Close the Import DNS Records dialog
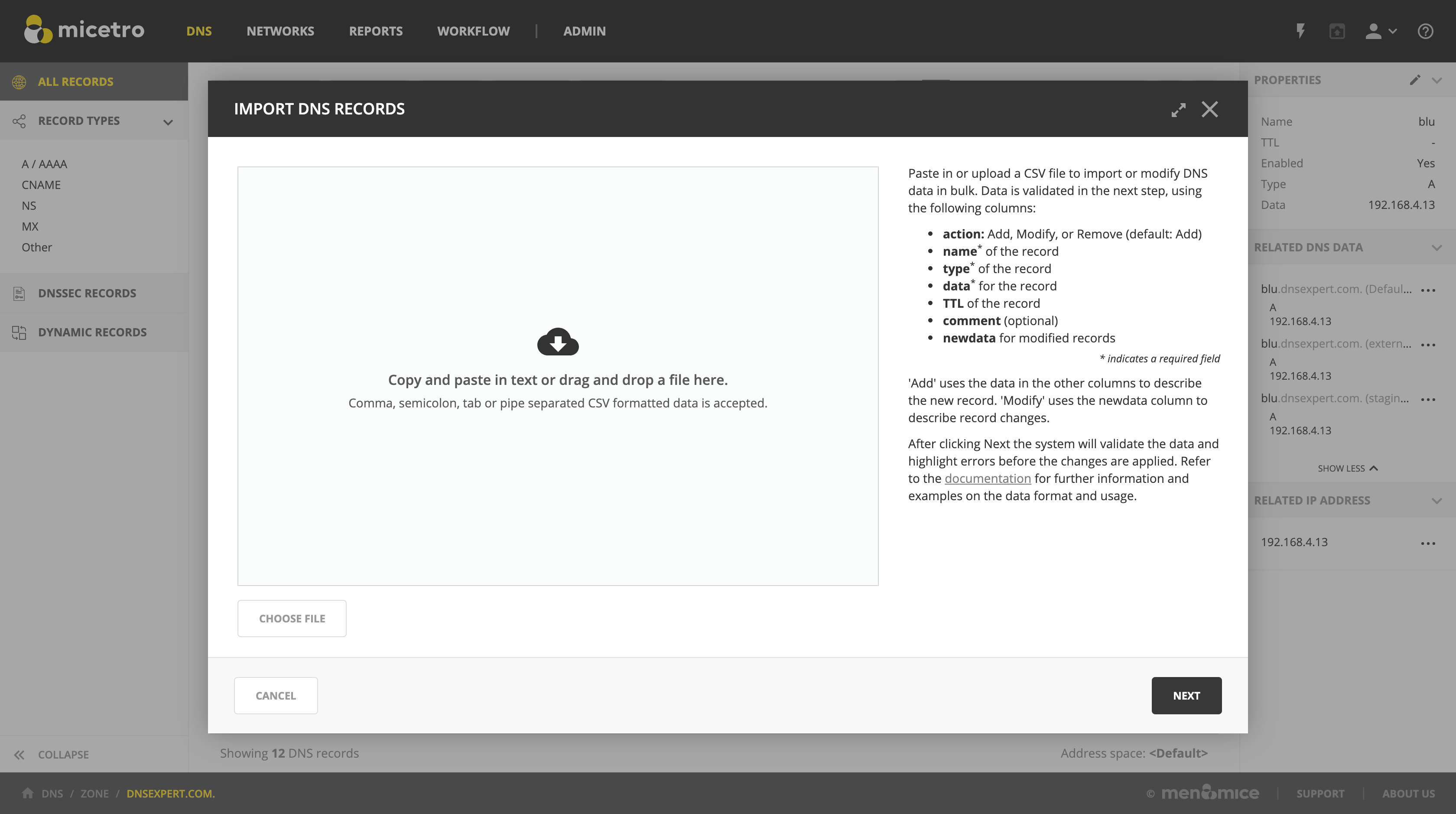Image resolution: width=1456 pixels, height=814 pixels. 1209,109
